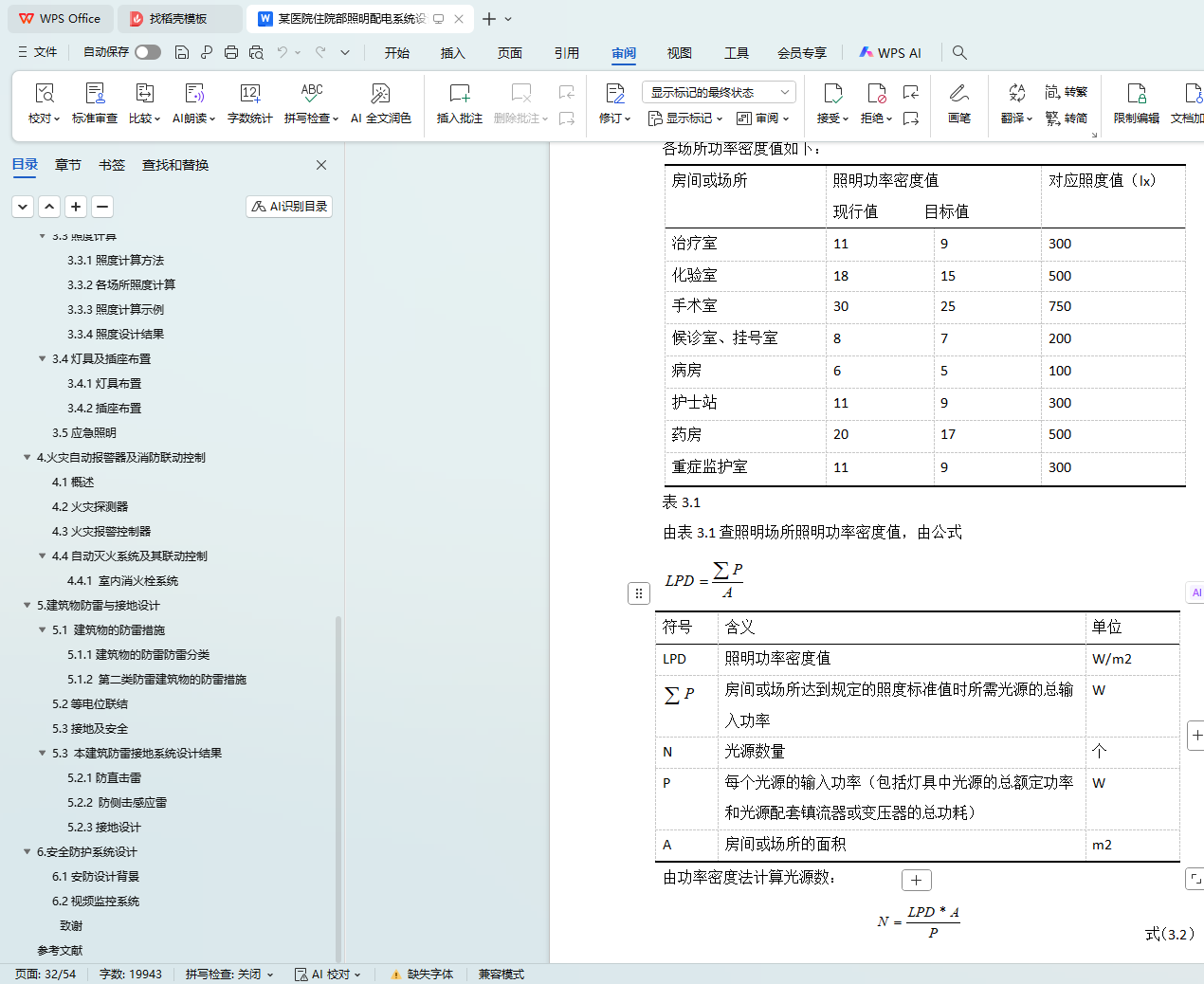1204x984 pixels.
Task: Open the WPS AI tab
Action: pos(890,53)
